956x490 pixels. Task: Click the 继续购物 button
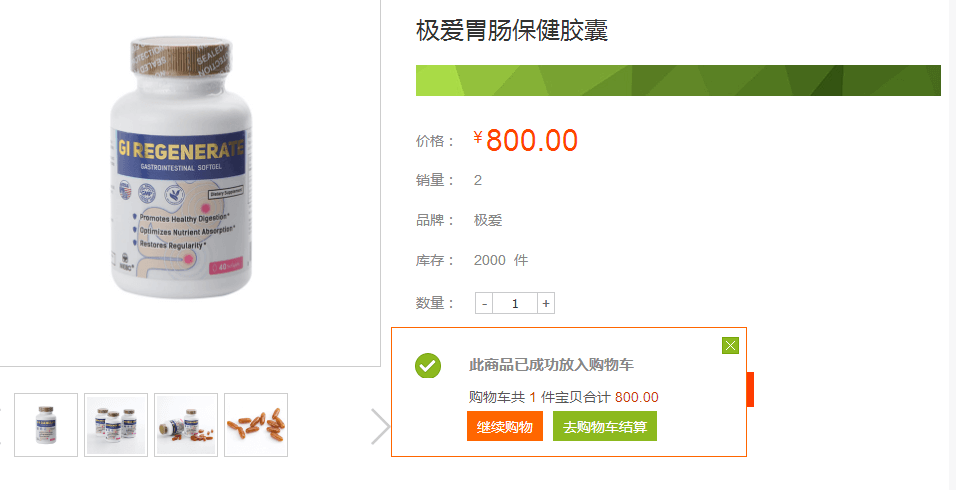click(505, 426)
